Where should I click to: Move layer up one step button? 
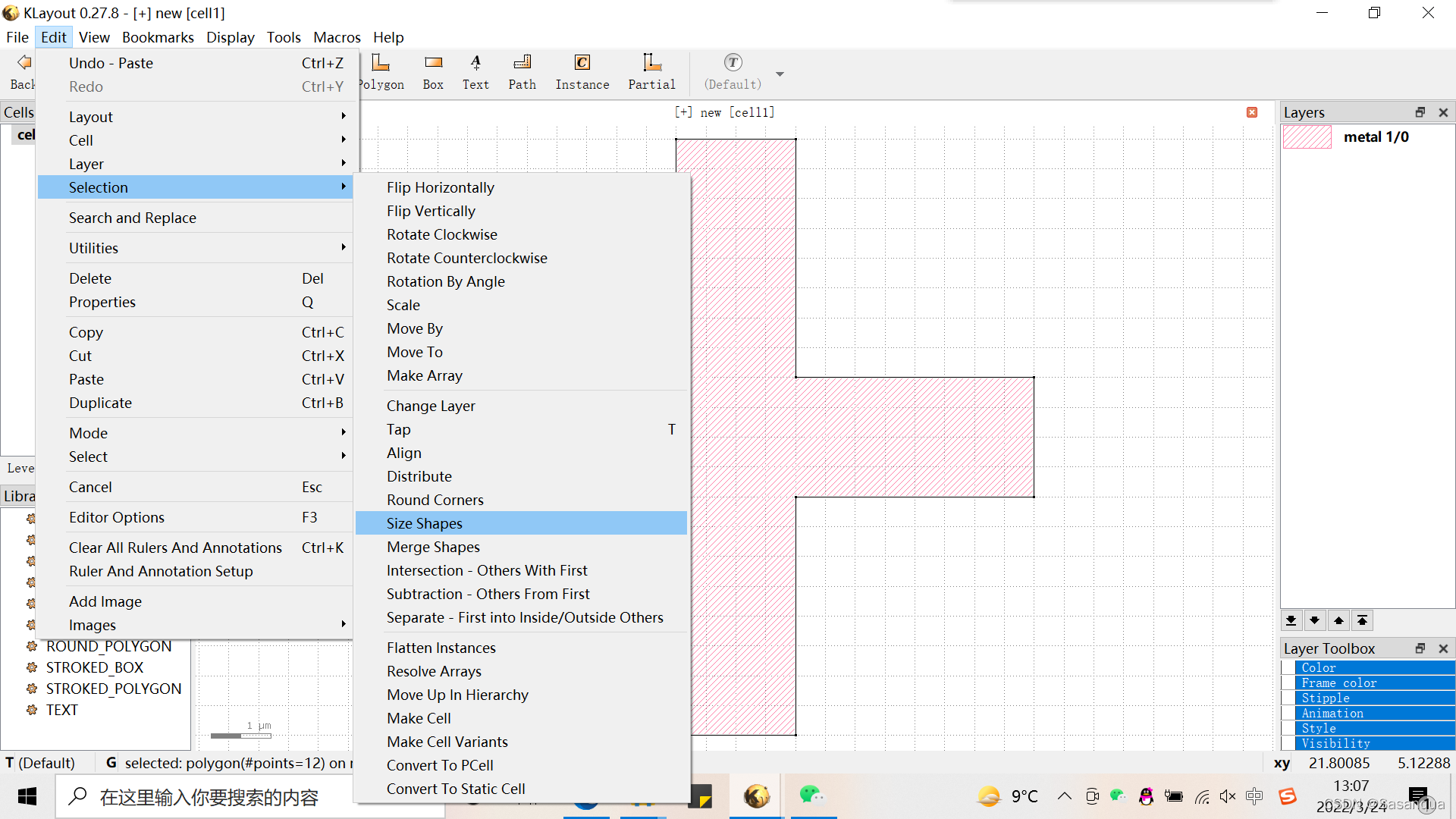tap(1338, 620)
